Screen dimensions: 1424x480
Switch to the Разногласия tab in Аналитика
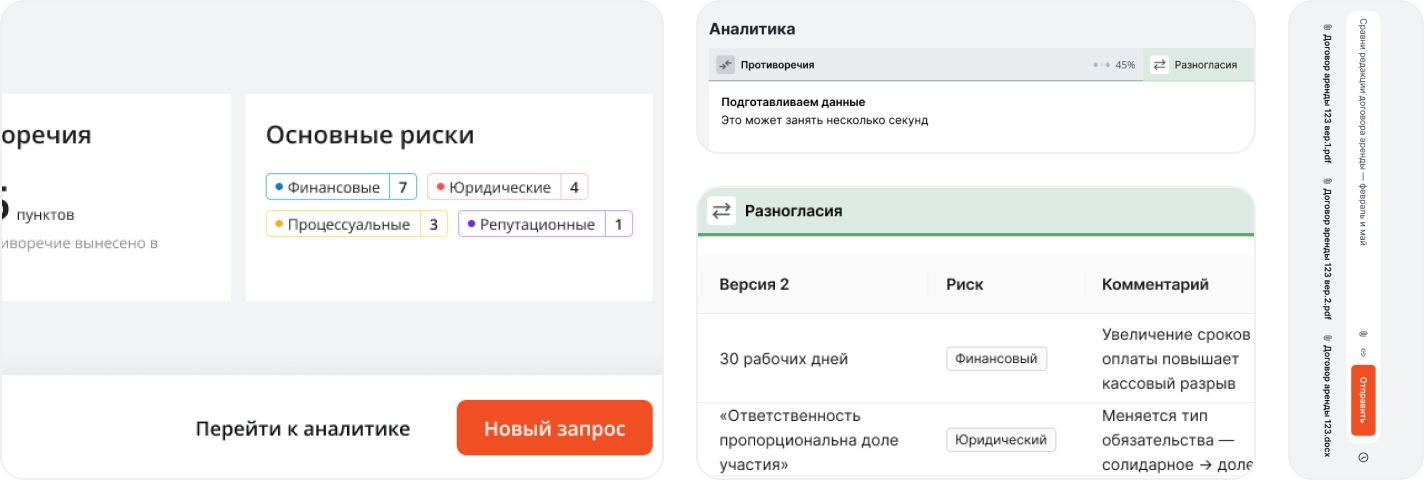1204,65
